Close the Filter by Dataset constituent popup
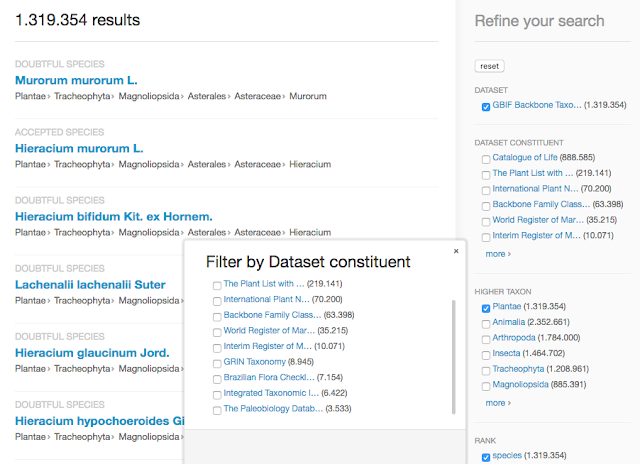 pyautogui.click(x=456, y=252)
